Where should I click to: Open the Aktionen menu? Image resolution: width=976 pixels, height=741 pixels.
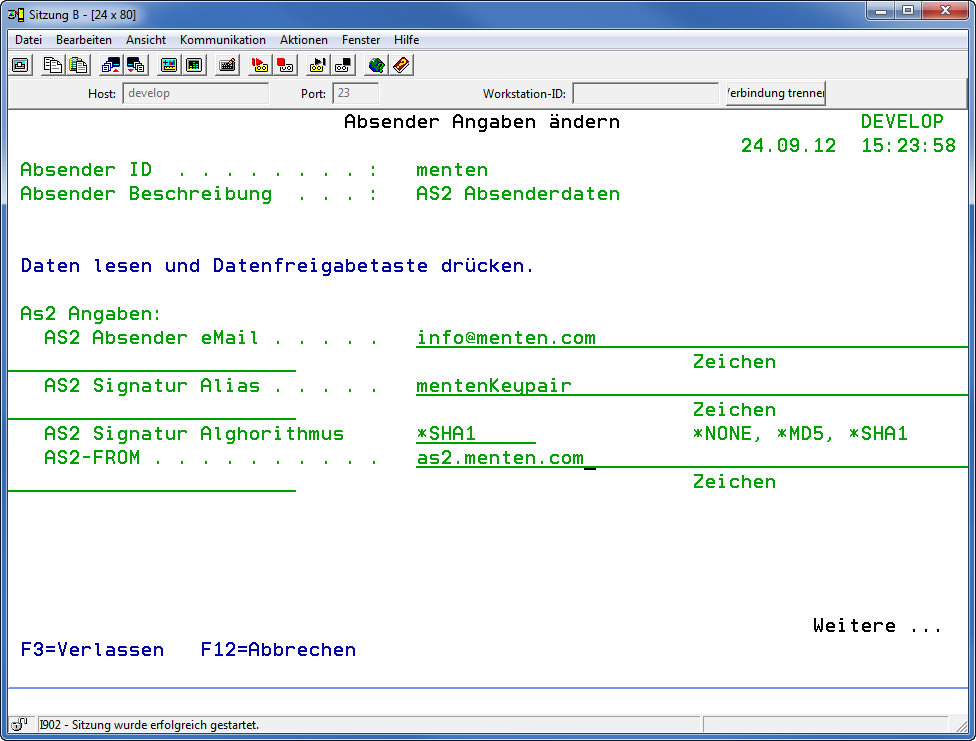coord(303,40)
